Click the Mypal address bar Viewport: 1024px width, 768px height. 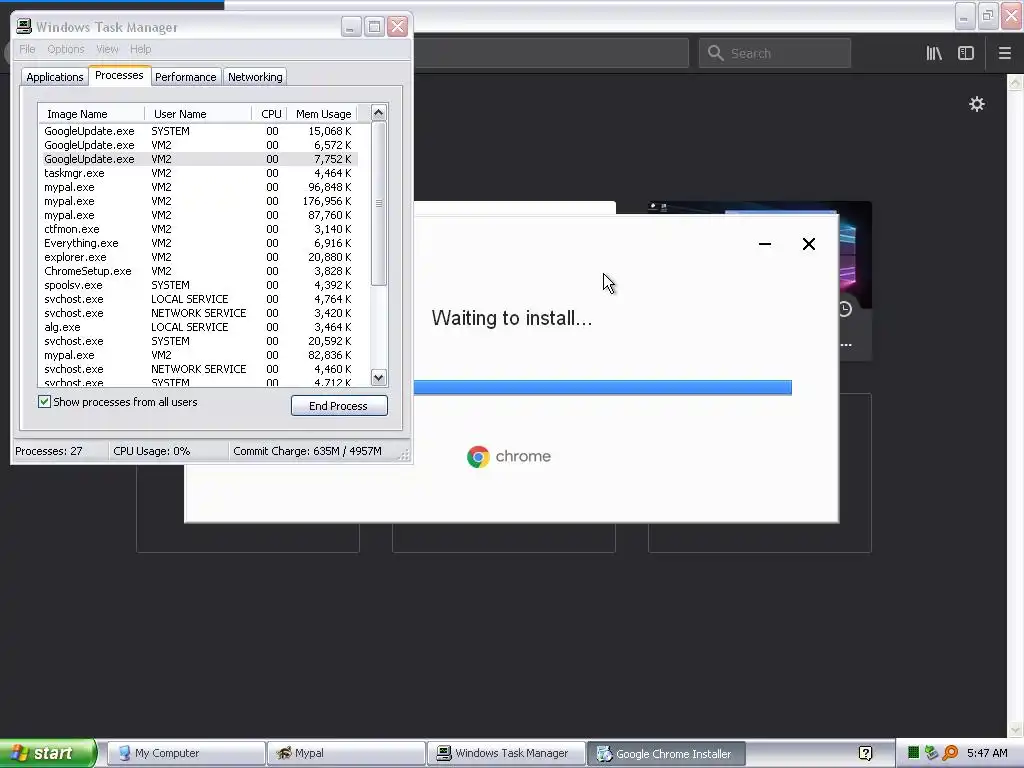(x=551, y=54)
